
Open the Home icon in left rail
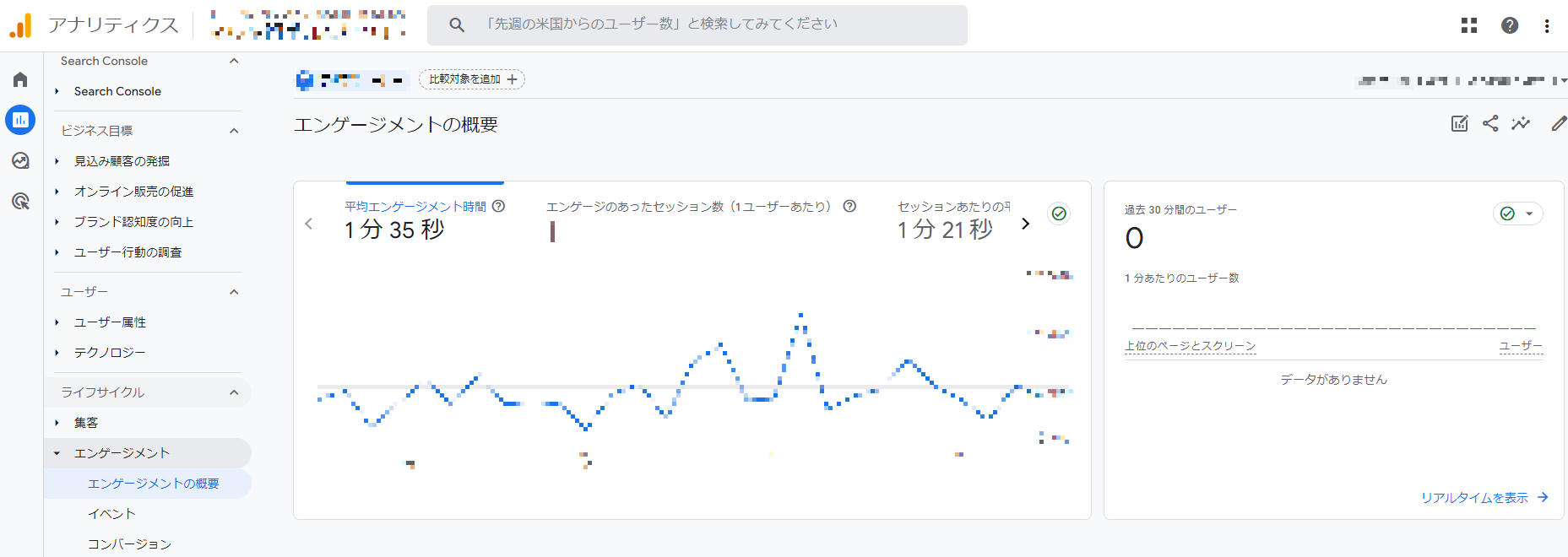click(20, 79)
